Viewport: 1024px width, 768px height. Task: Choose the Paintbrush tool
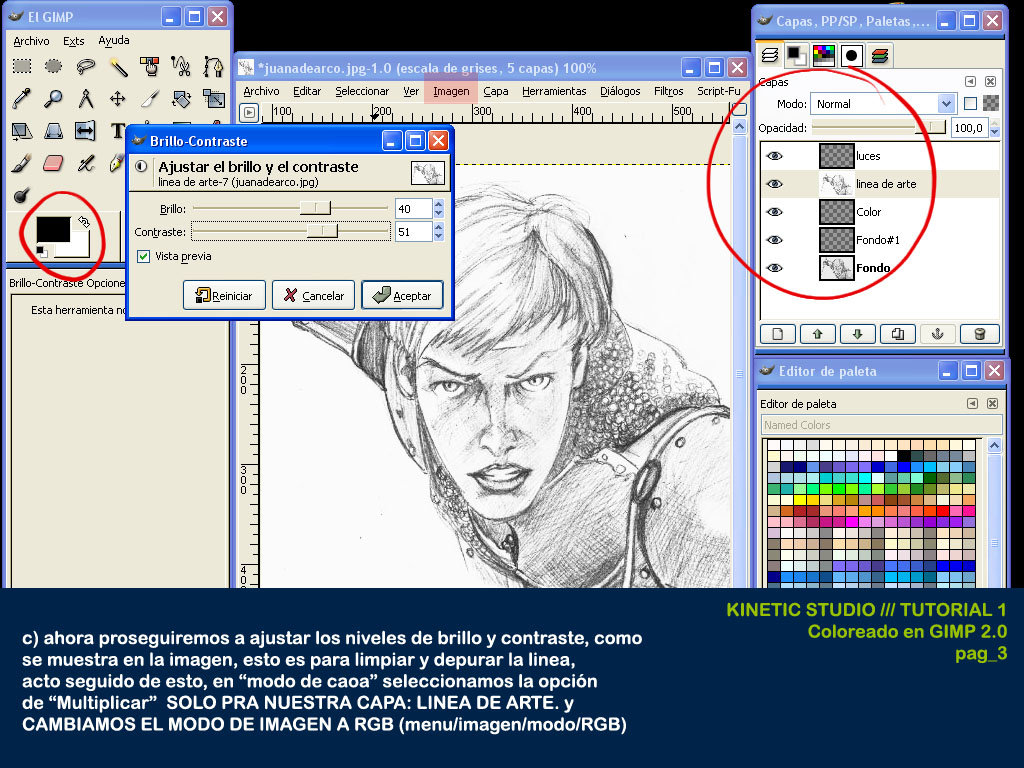(22, 163)
